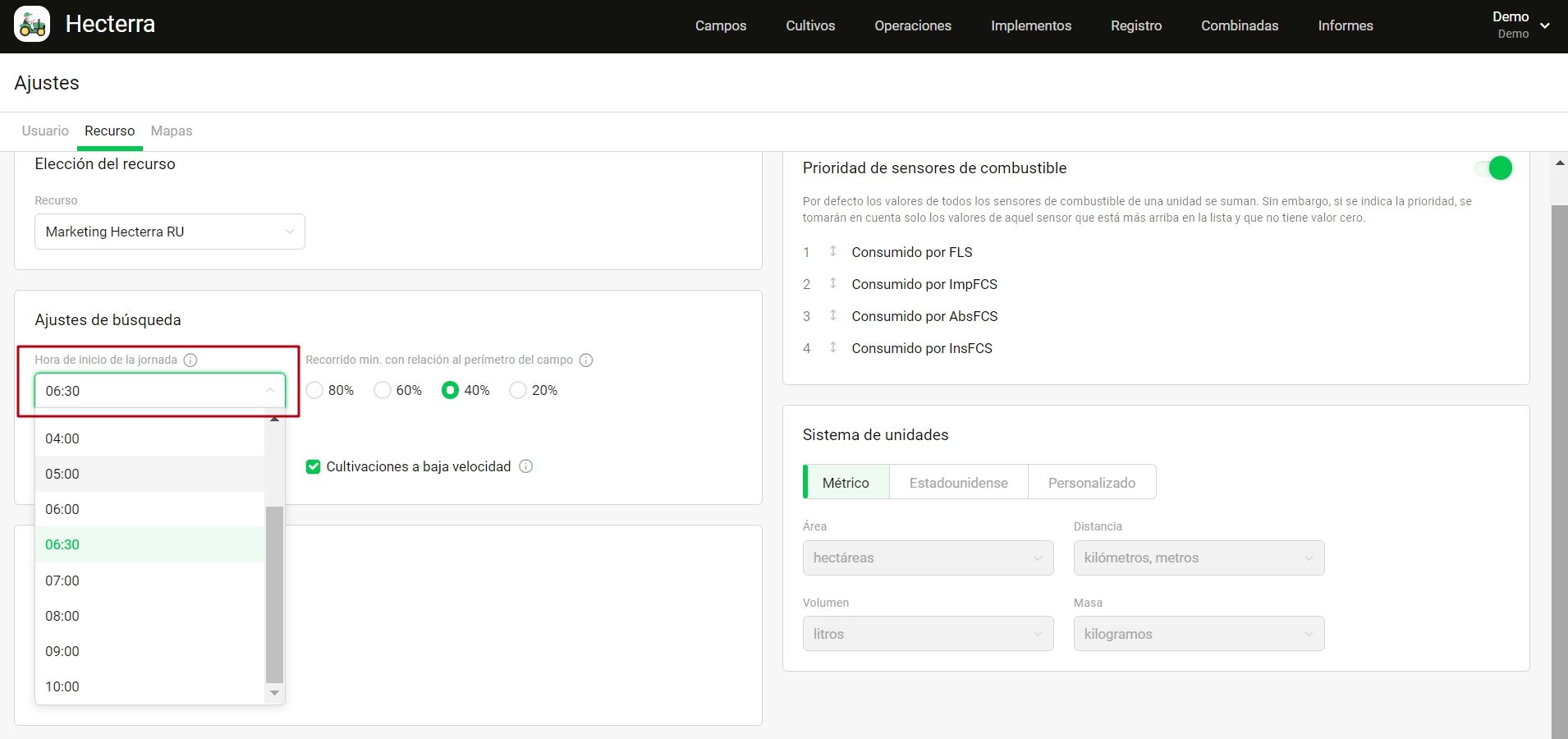This screenshot has width=1568, height=739.
Task: Select the 20% perimeter radio option
Action: [518, 390]
